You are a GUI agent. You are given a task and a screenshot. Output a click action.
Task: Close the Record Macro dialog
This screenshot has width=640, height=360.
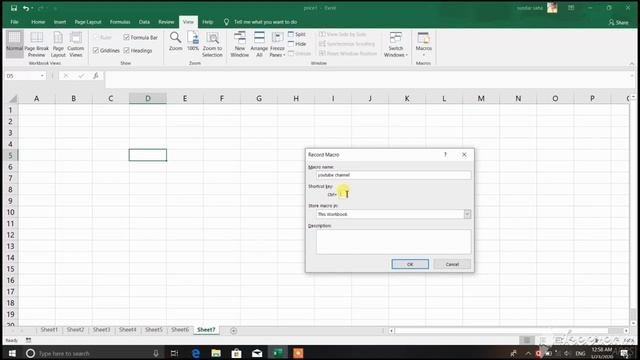pyautogui.click(x=464, y=154)
